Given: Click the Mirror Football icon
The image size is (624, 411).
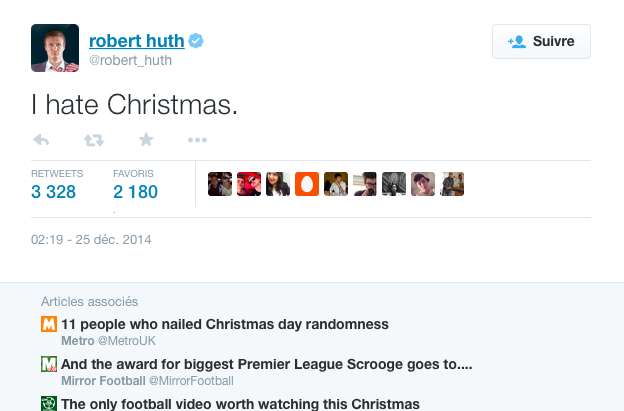Looking at the screenshot, I should [x=48, y=364].
